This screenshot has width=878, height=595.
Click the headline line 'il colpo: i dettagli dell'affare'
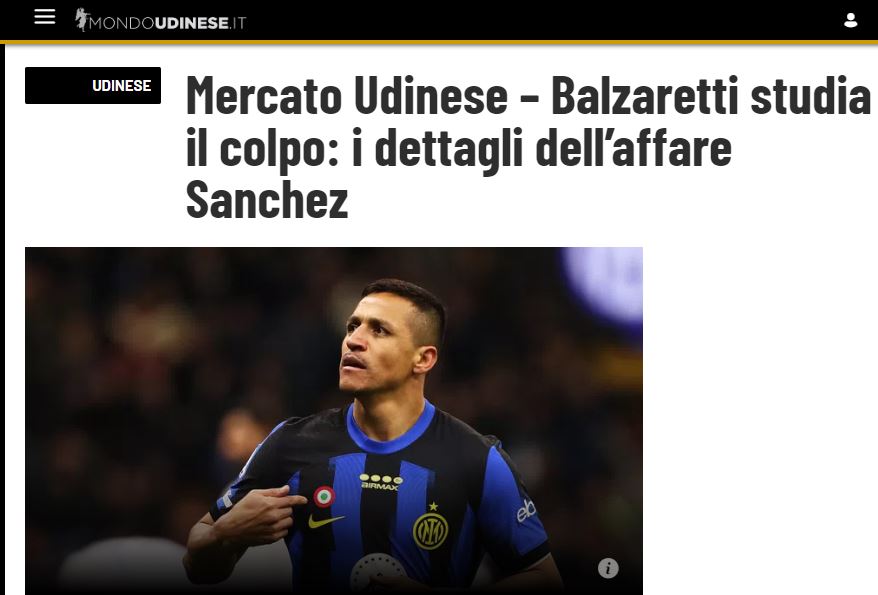[459, 148]
